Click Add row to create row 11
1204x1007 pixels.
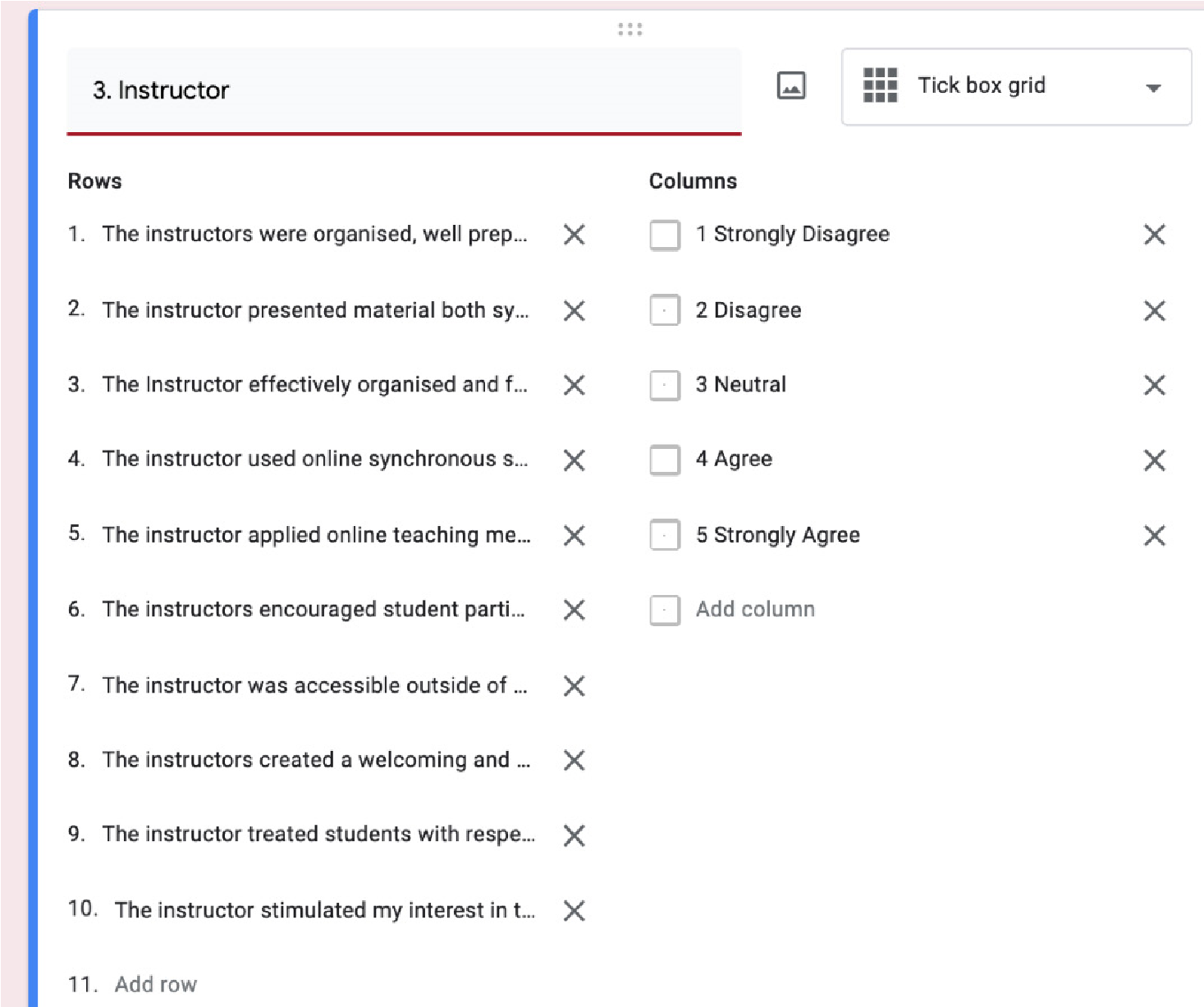(x=156, y=984)
